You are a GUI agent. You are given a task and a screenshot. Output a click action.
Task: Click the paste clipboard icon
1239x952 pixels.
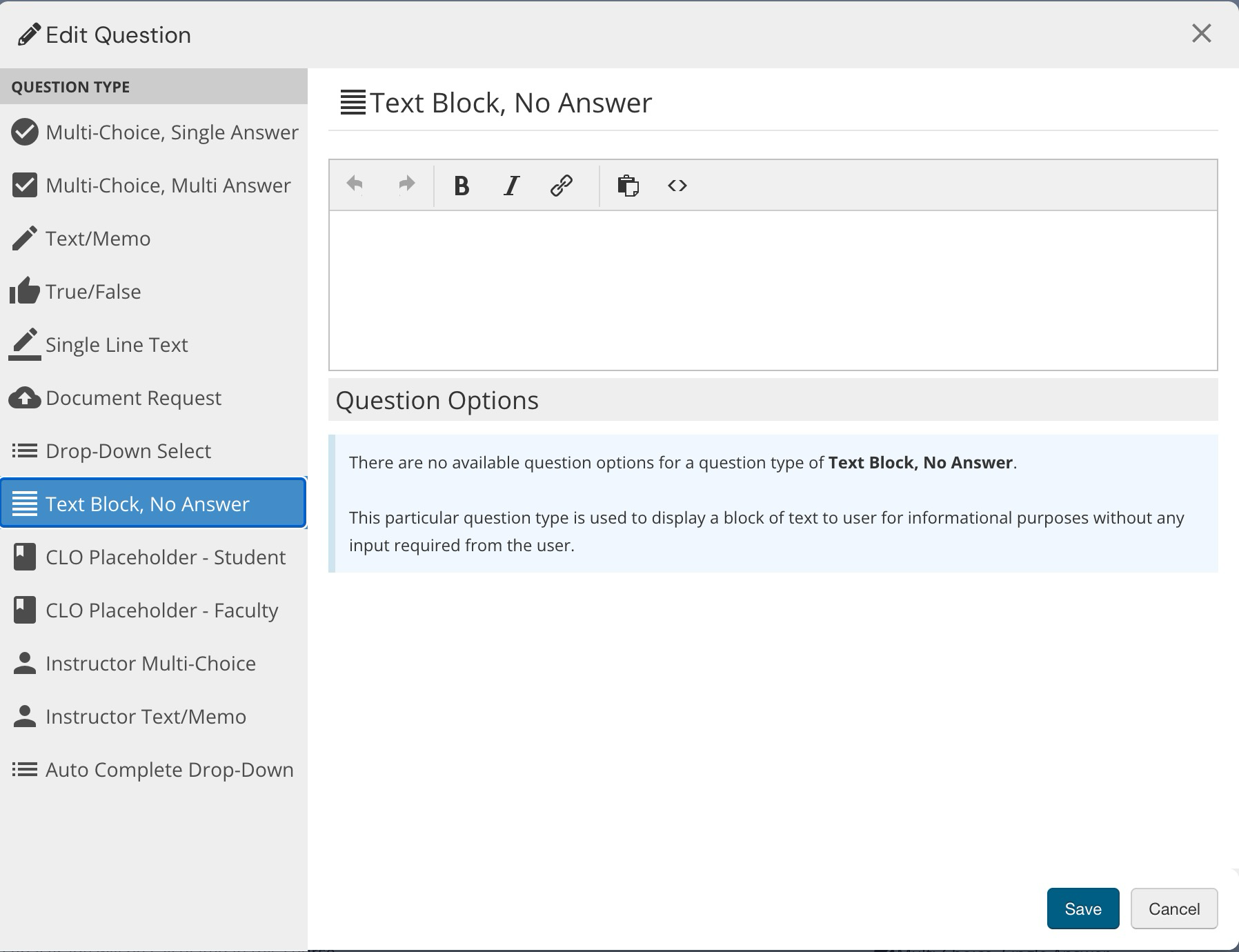(x=628, y=186)
